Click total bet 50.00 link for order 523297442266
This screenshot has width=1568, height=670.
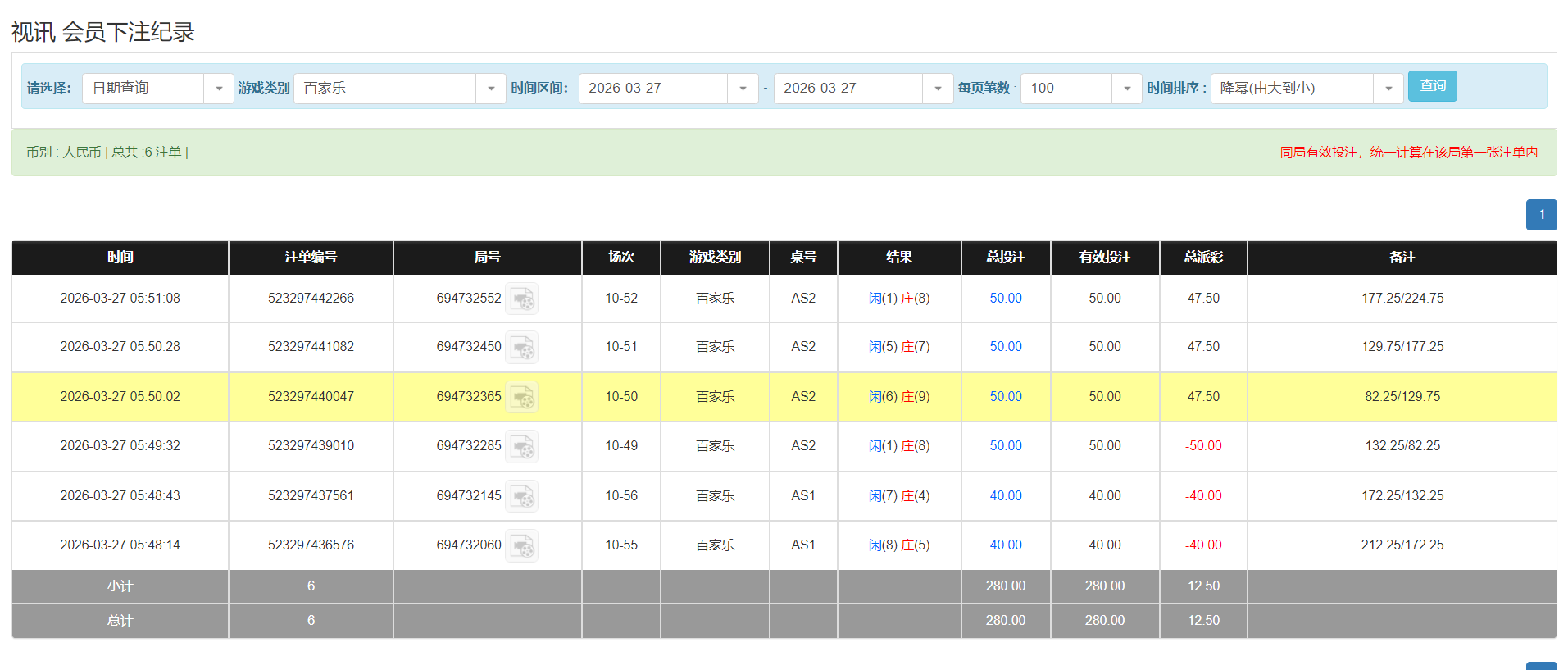pyautogui.click(x=1005, y=299)
